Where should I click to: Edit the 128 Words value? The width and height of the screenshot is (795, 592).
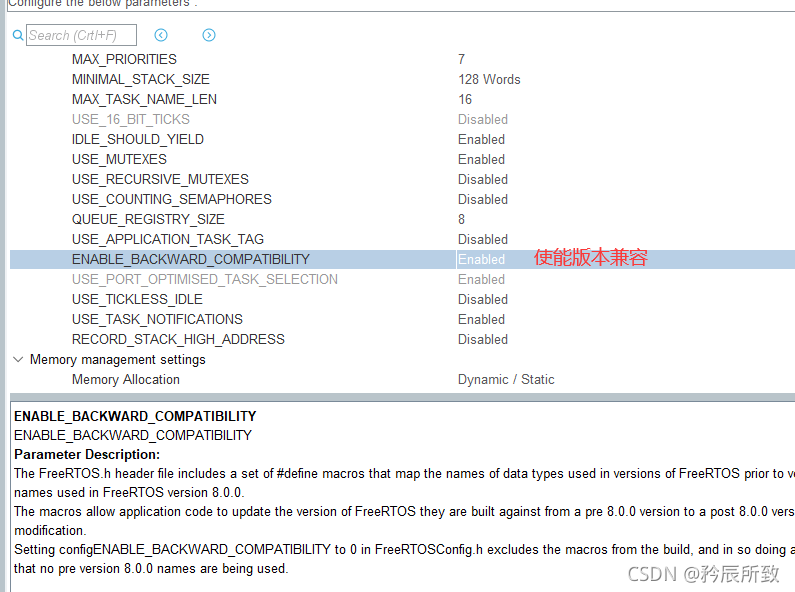(x=489, y=80)
